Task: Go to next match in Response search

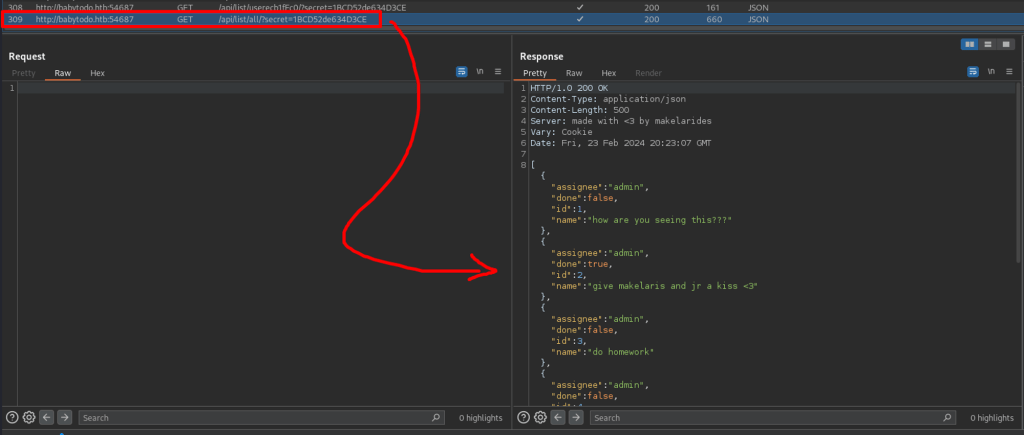Action: point(575,417)
